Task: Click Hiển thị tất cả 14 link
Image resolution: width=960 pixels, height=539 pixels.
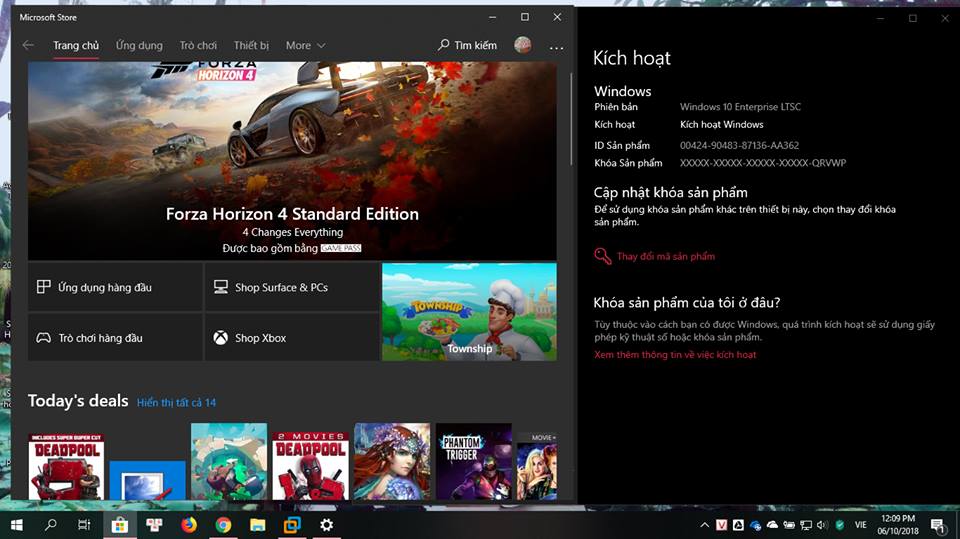Action: [x=176, y=402]
